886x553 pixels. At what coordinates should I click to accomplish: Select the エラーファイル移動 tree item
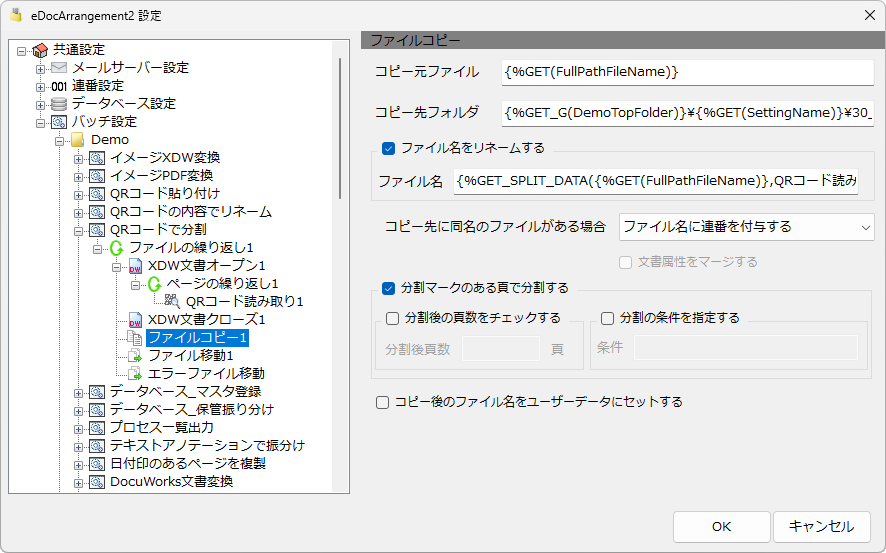tap(206, 373)
